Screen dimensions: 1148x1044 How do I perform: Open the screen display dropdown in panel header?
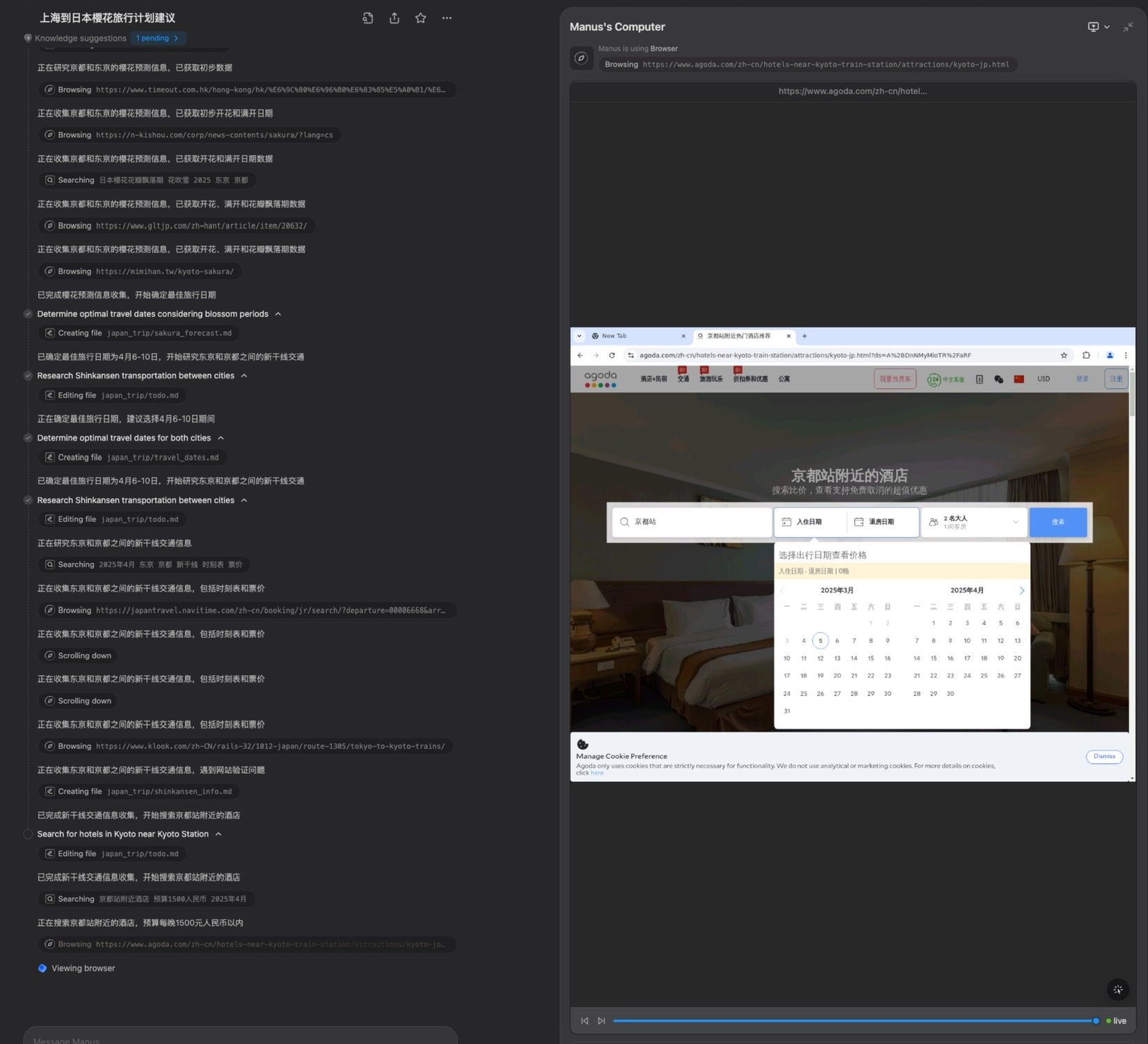click(1098, 26)
